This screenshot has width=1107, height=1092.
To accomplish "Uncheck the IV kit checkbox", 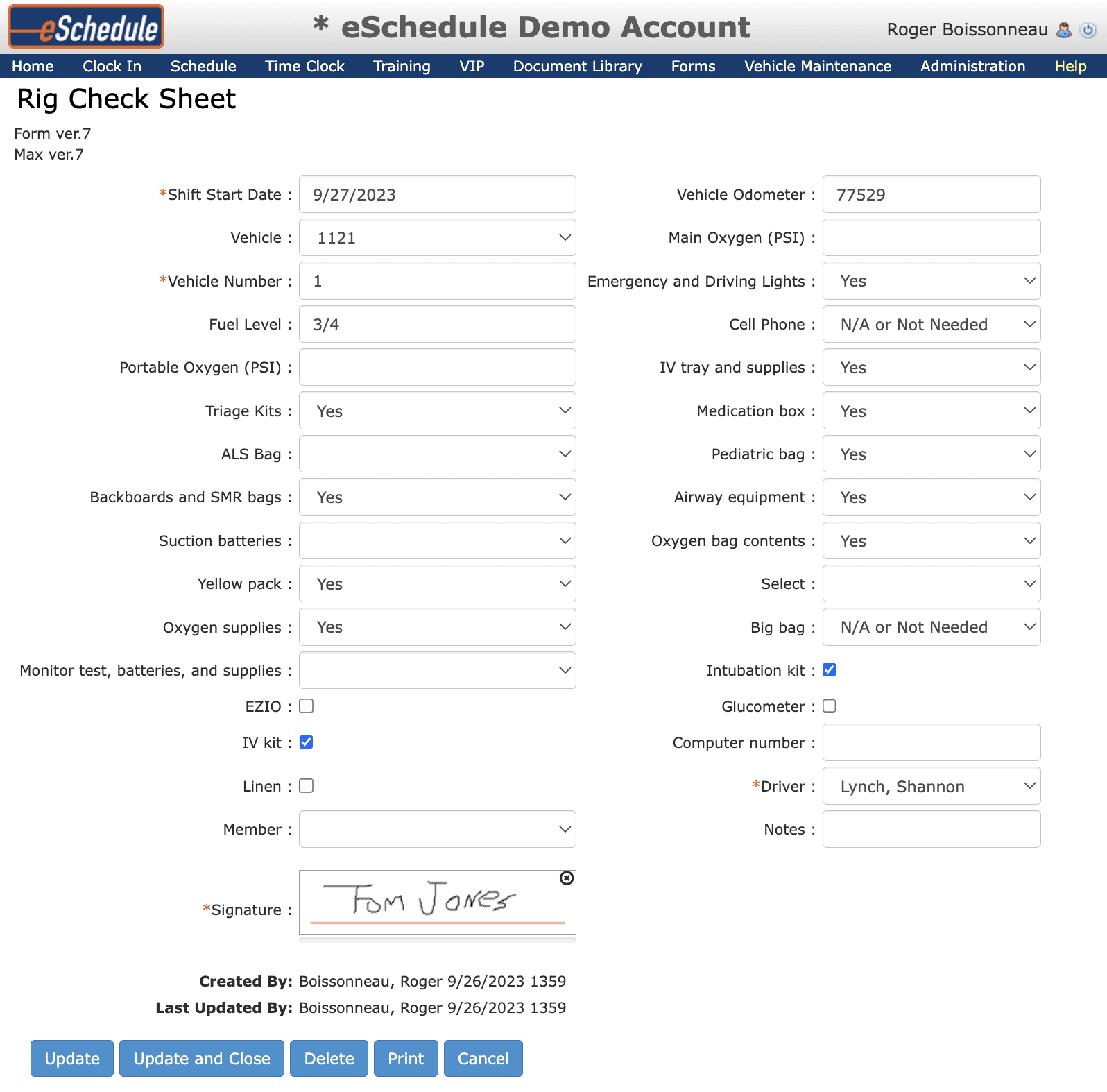I will 306,742.
